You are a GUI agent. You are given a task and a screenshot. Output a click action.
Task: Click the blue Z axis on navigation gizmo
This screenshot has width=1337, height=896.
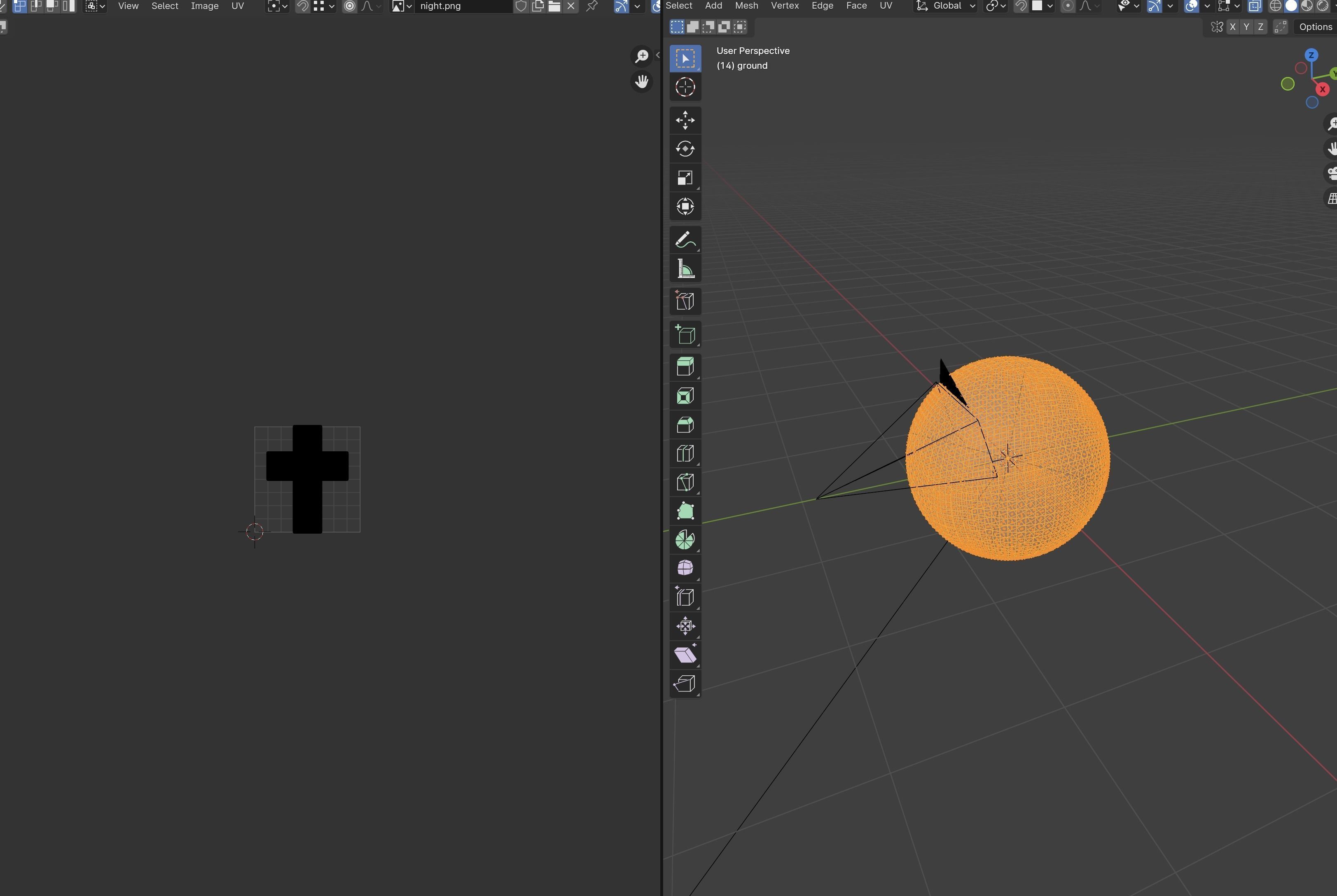tap(1311, 56)
